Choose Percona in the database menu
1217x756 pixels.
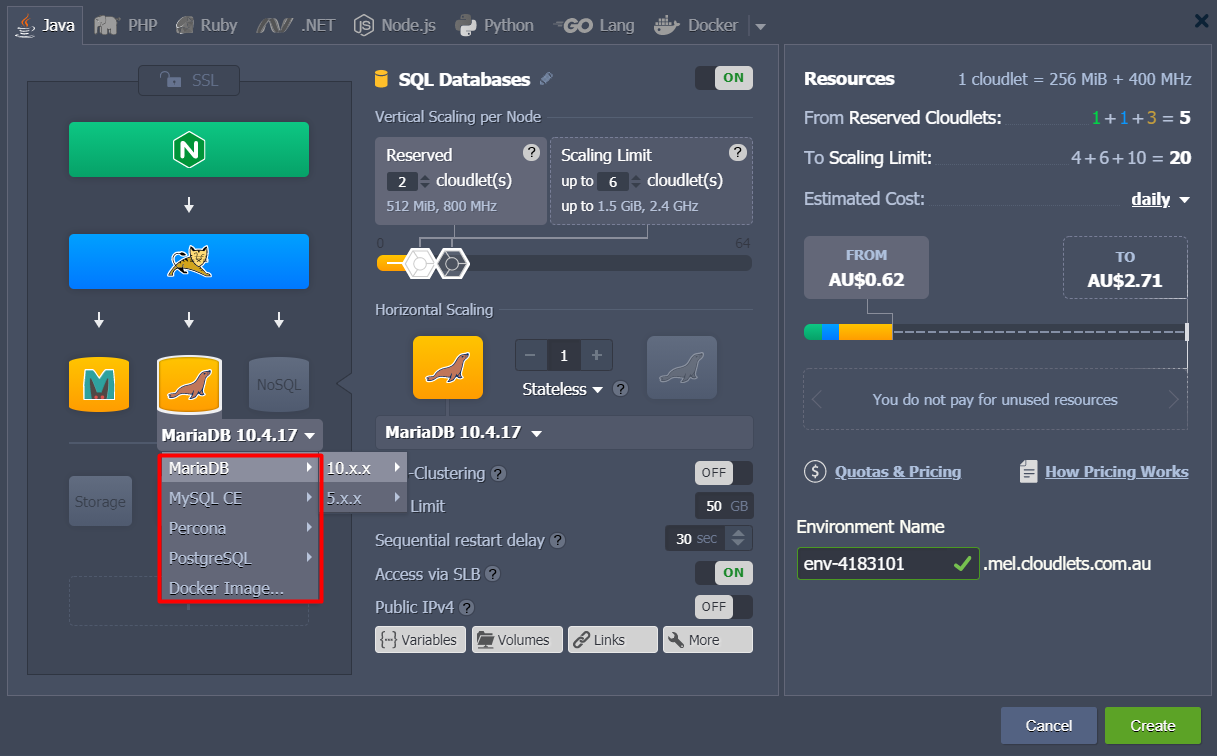[x=240, y=528]
